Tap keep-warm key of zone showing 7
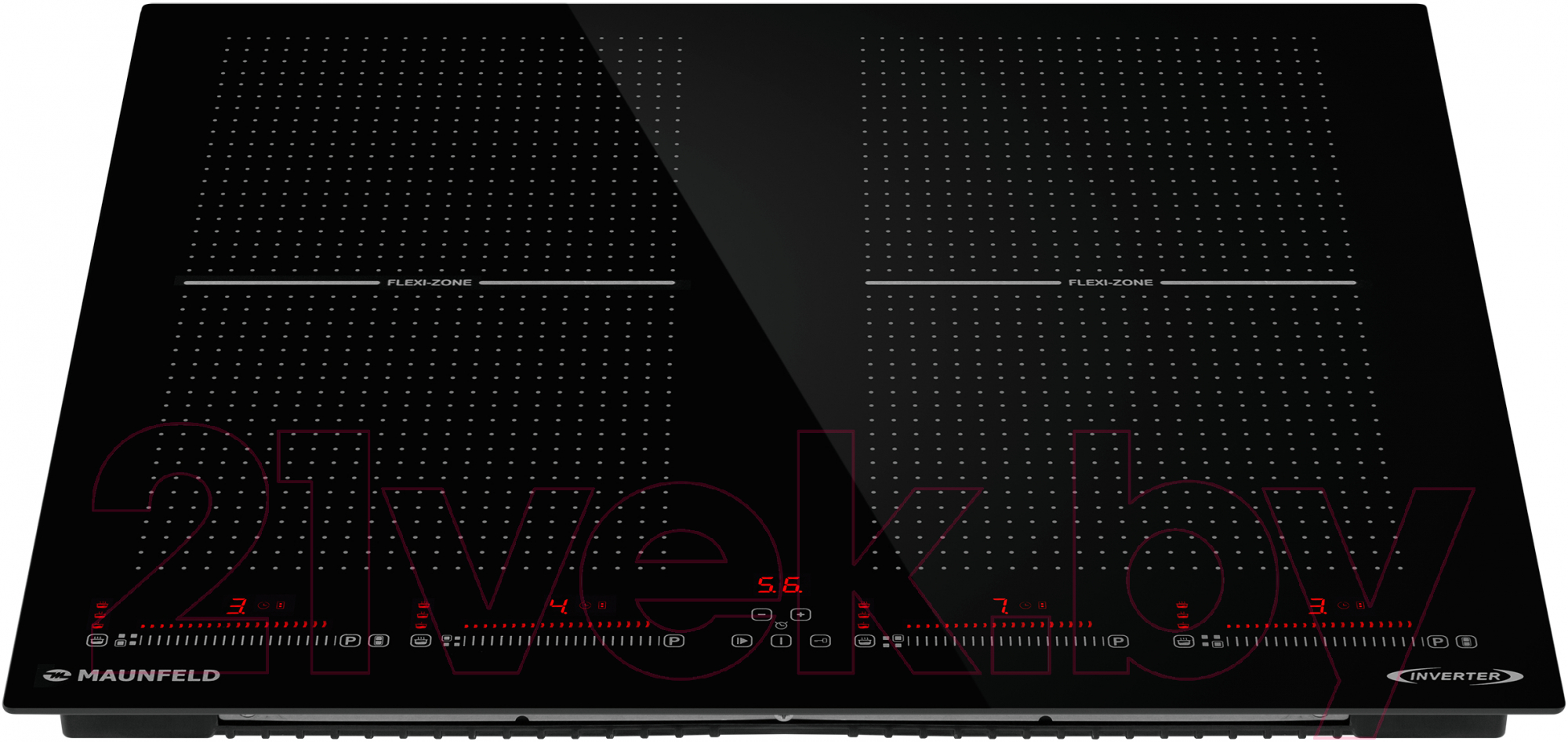 coord(865,642)
